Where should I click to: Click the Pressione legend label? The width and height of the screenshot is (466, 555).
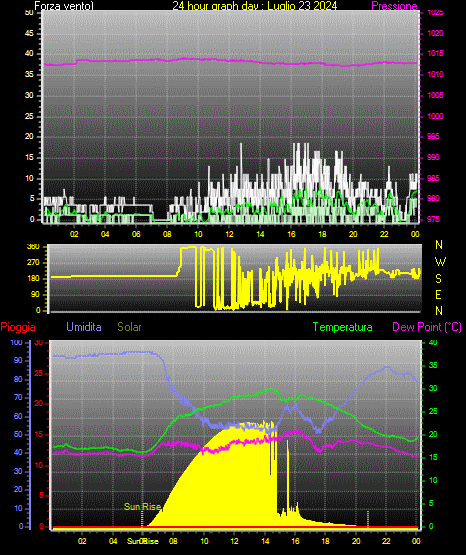click(394, 6)
